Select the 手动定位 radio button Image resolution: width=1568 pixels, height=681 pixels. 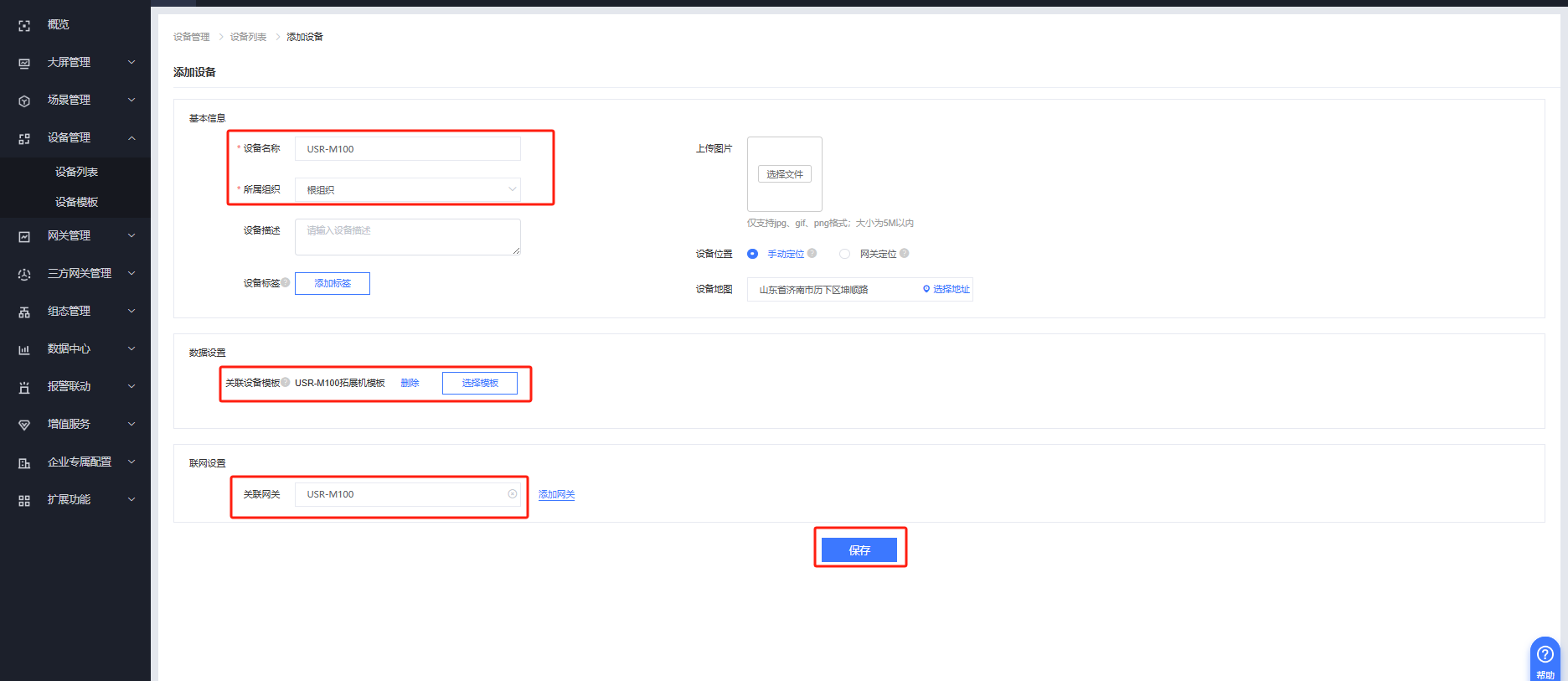coord(752,254)
